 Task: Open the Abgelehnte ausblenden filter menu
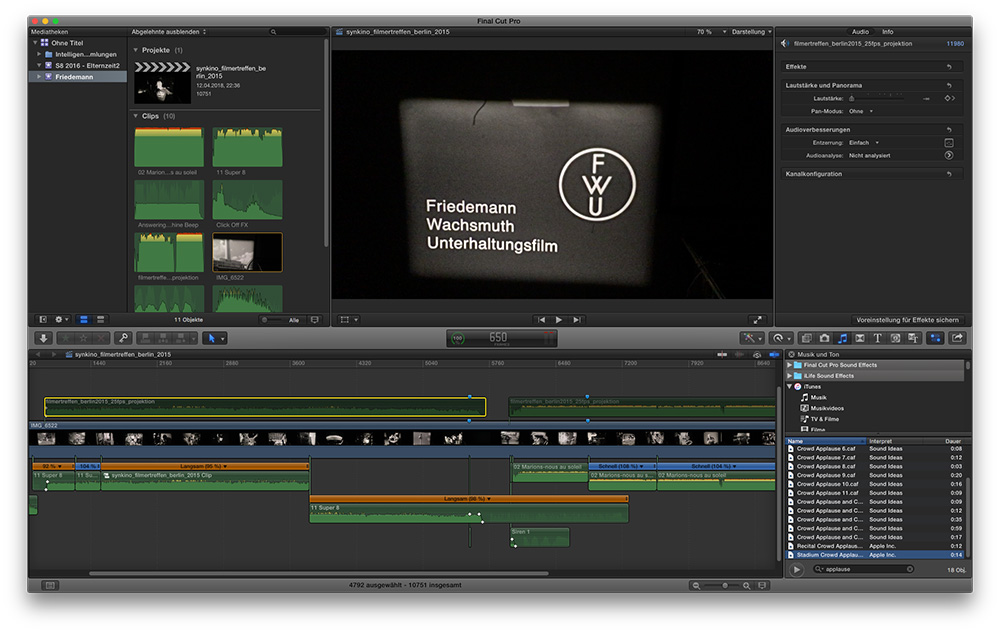[x=168, y=31]
